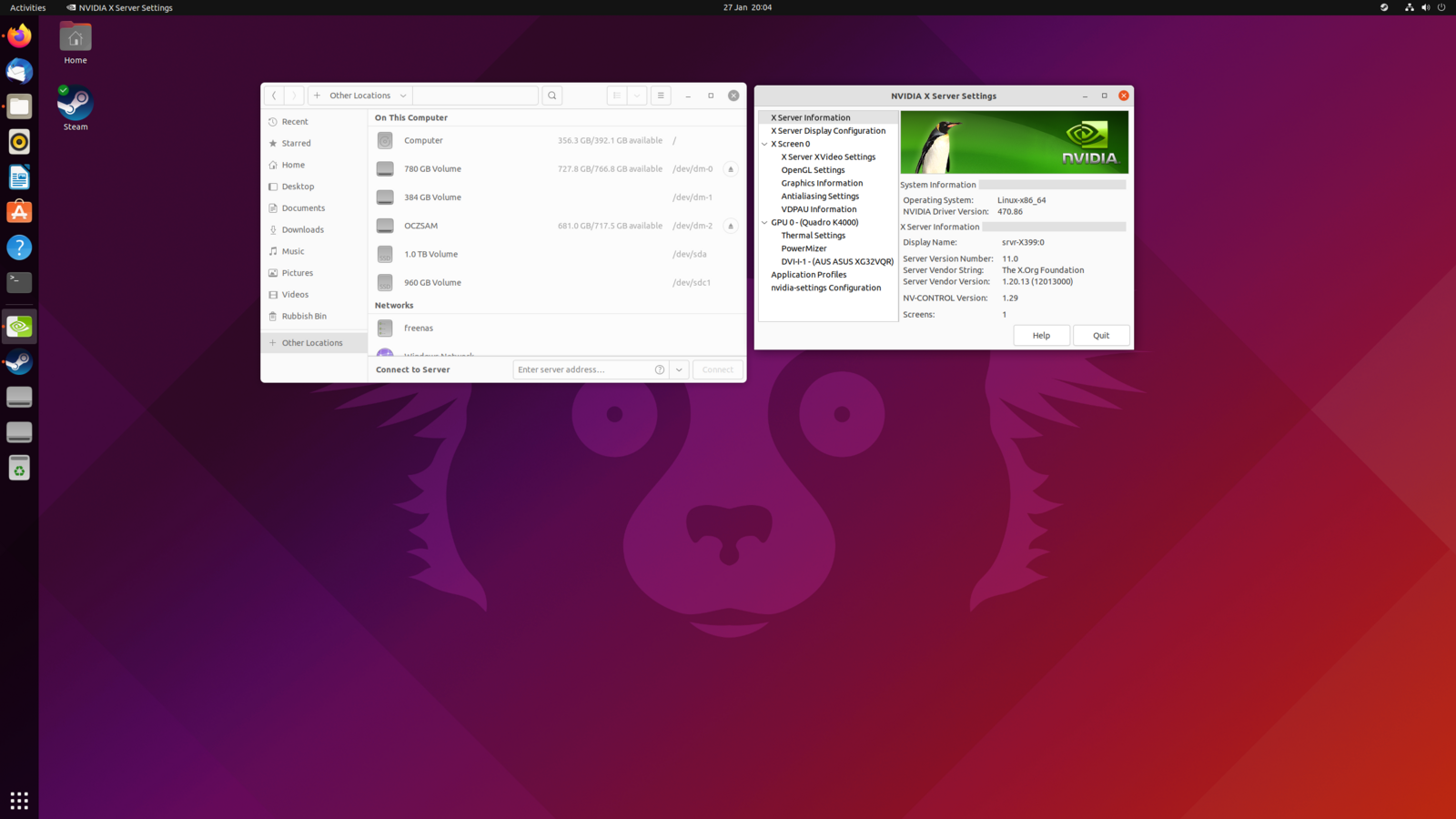Open the Steam desktop shortcut
Viewport: 1456px width, 819px height.
[x=76, y=107]
